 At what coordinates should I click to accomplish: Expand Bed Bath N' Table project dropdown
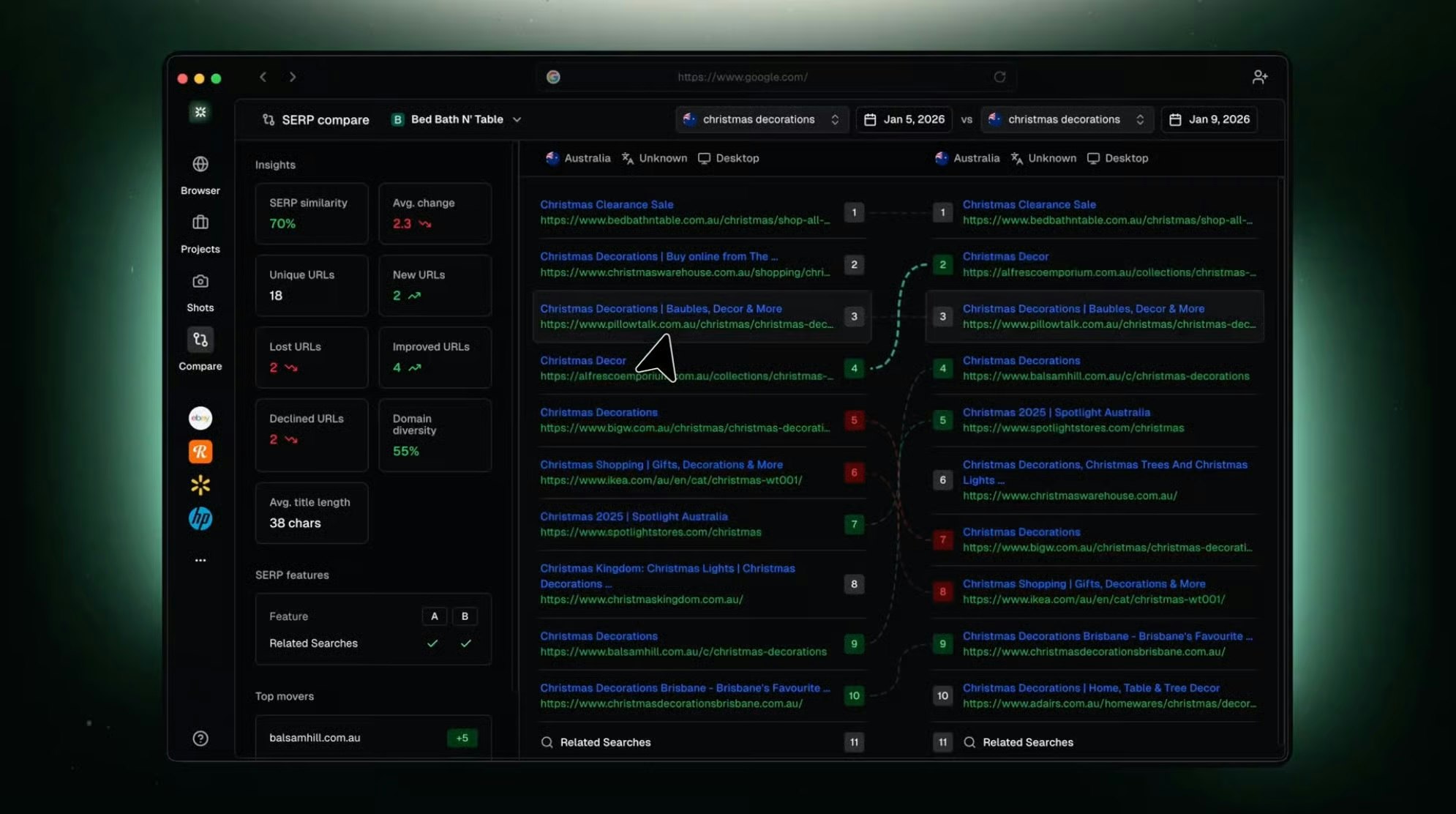457,119
